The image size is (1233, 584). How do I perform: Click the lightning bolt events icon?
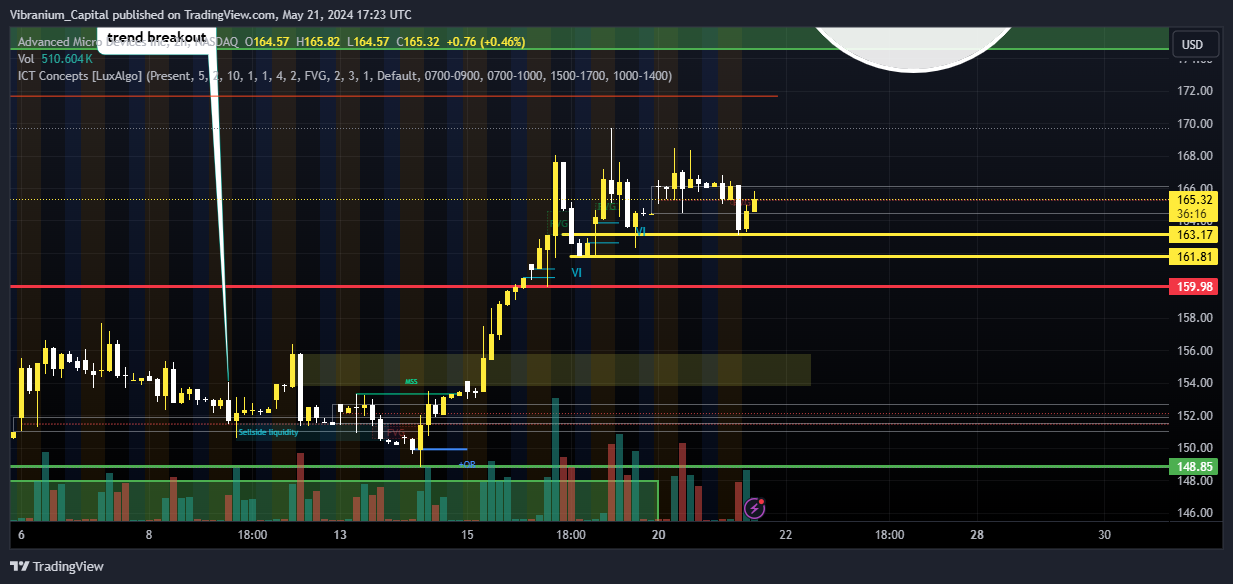(x=755, y=509)
